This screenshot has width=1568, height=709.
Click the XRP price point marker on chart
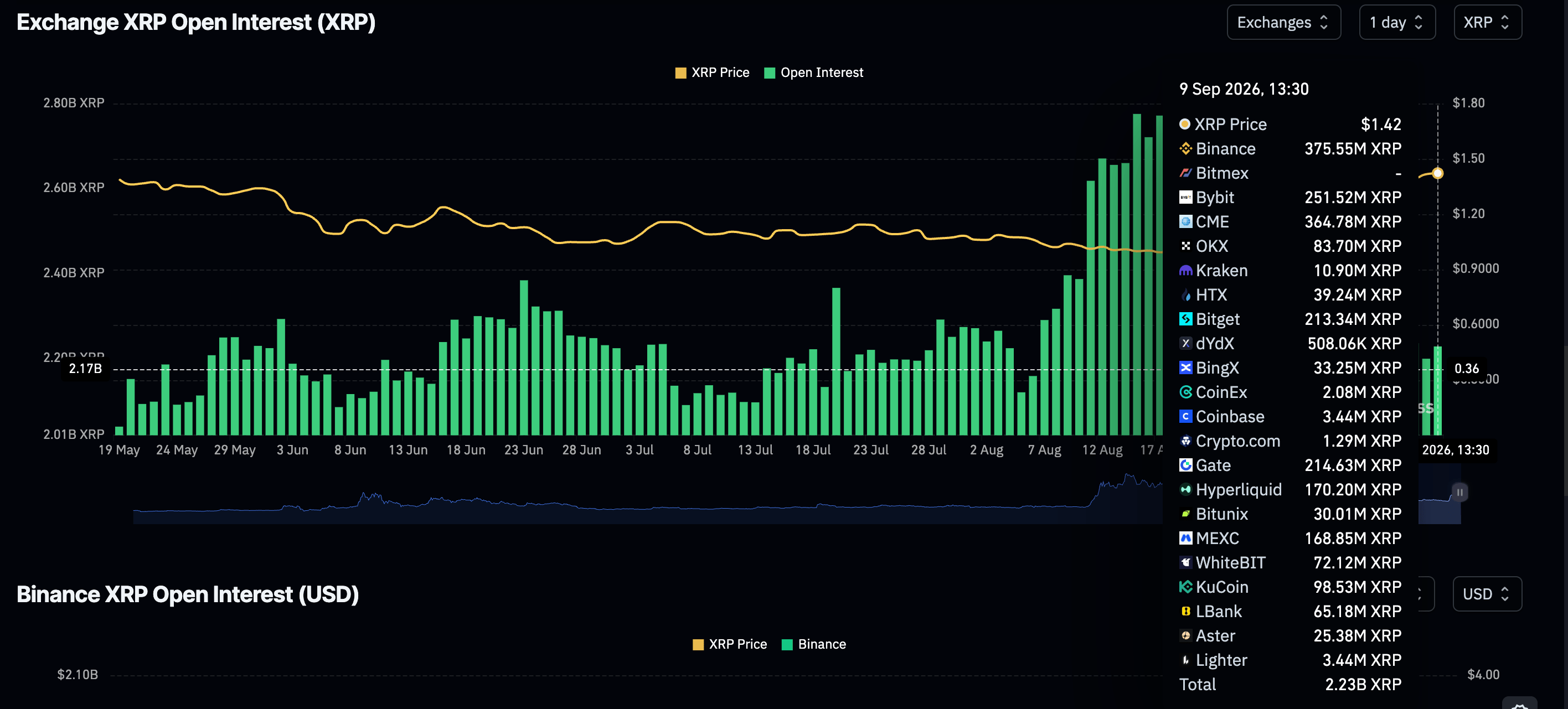pyautogui.click(x=1438, y=173)
